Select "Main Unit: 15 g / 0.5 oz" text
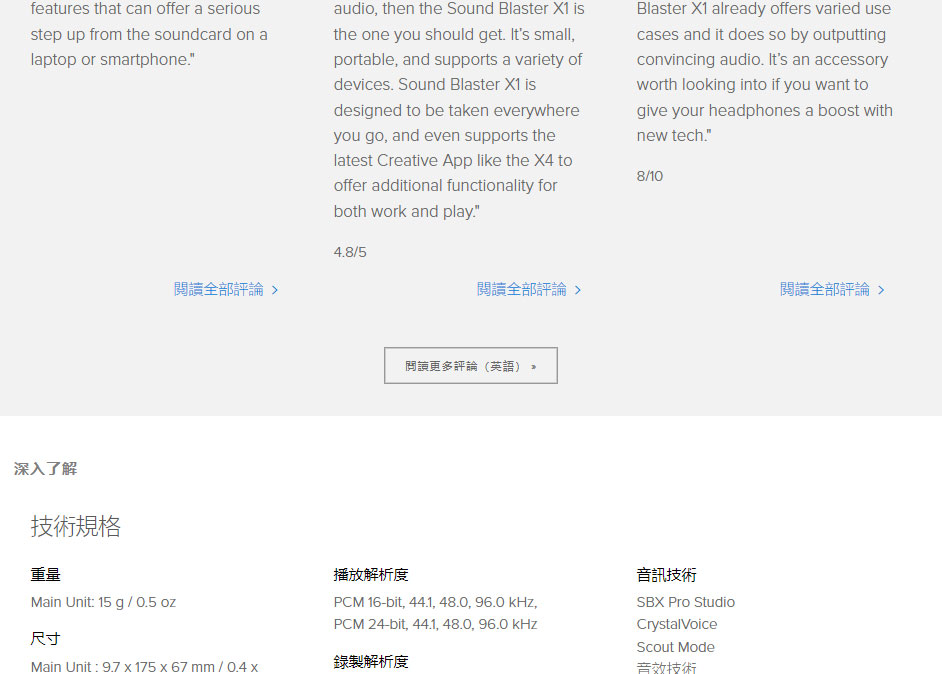 click(103, 602)
